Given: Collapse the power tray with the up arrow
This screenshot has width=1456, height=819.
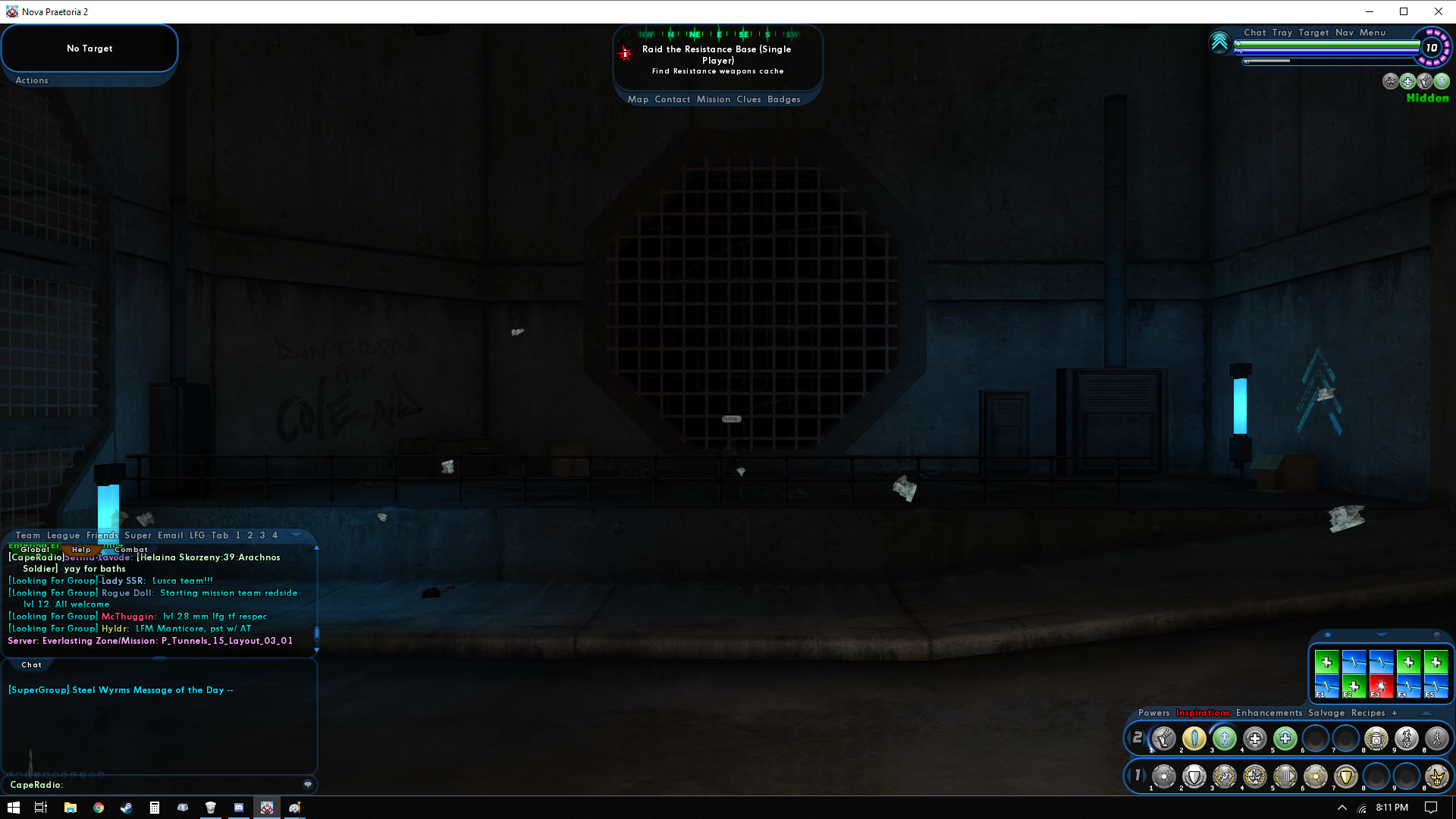Looking at the screenshot, I should pyautogui.click(x=1426, y=713).
